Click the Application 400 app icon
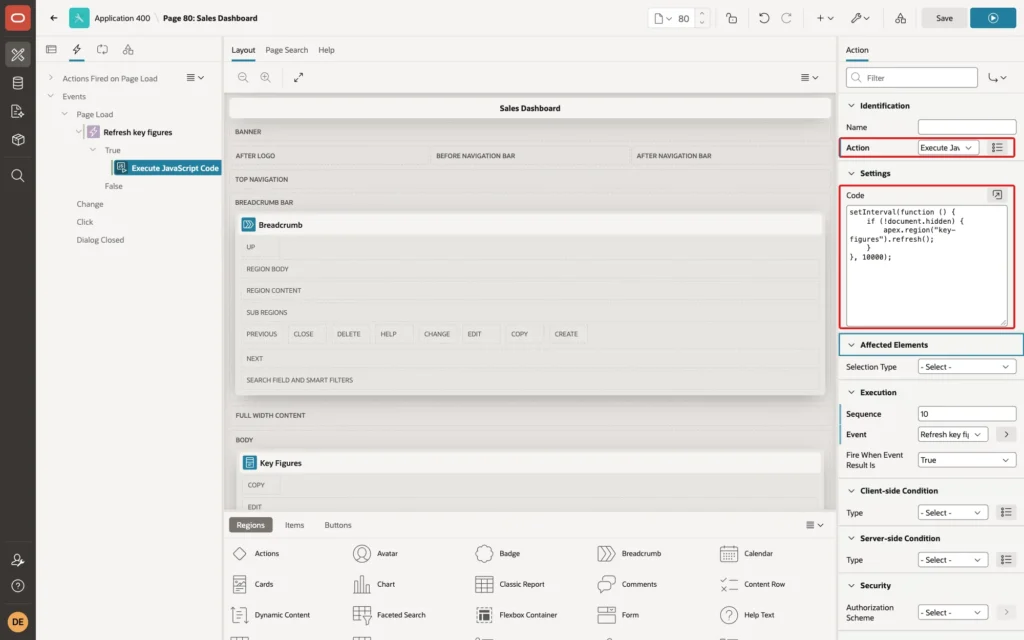 [x=79, y=18]
